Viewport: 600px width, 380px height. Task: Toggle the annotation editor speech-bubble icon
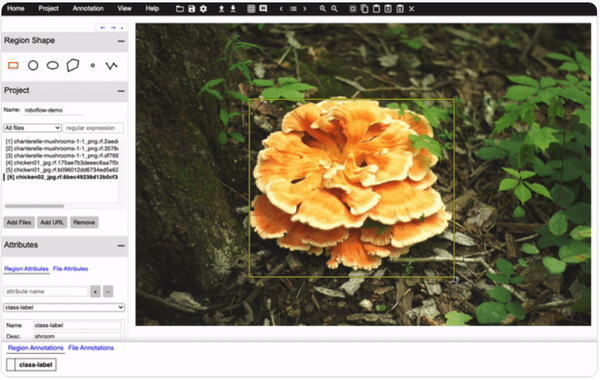tap(263, 8)
